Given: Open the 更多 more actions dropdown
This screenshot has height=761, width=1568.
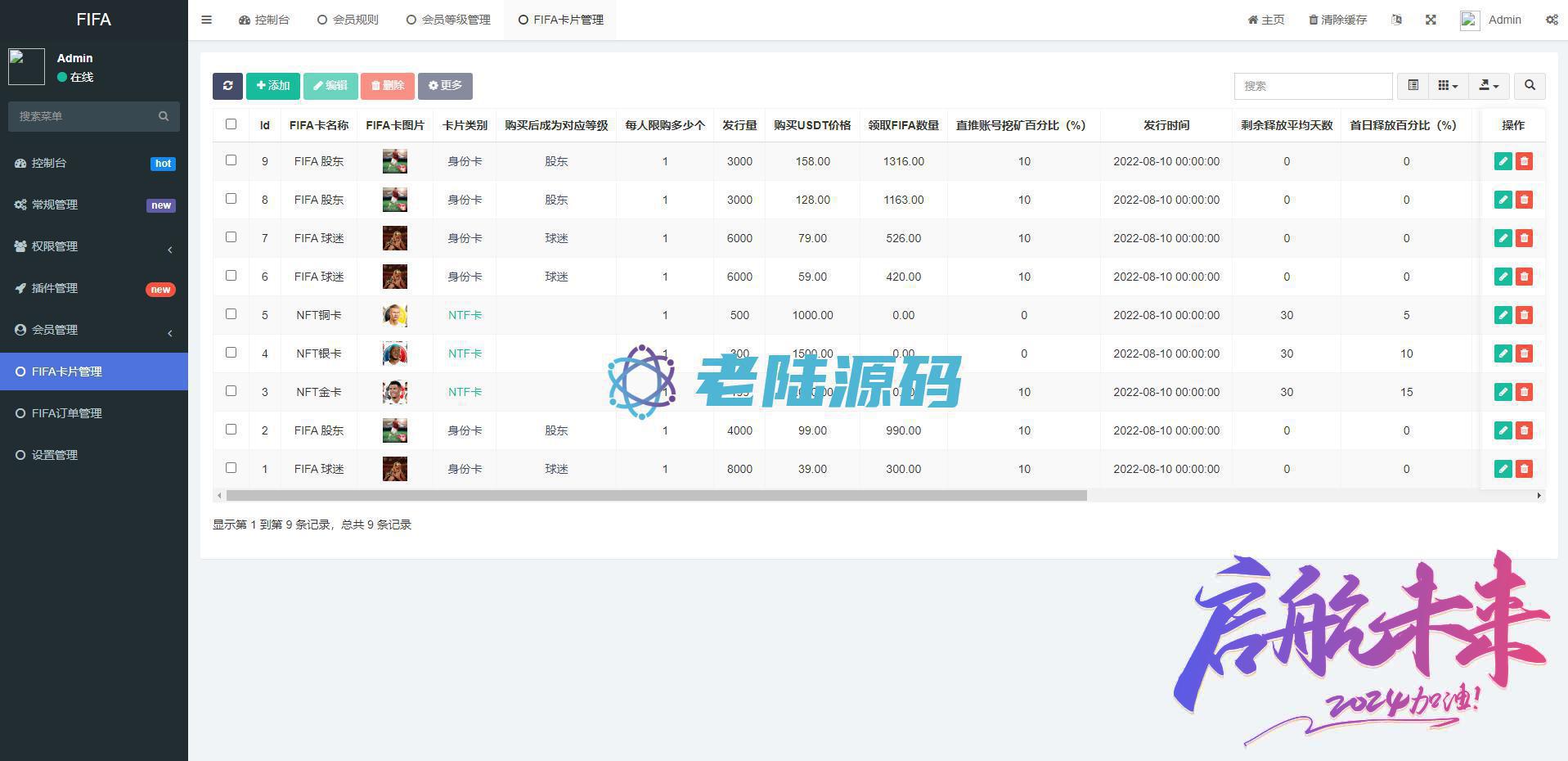Looking at the screenshot, I should [445, 86].
